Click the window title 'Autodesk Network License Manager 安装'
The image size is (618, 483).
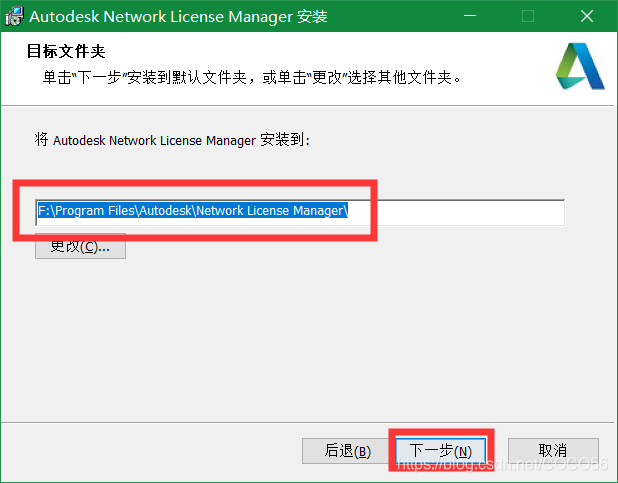pyautogui.click(x=177, y=16)
